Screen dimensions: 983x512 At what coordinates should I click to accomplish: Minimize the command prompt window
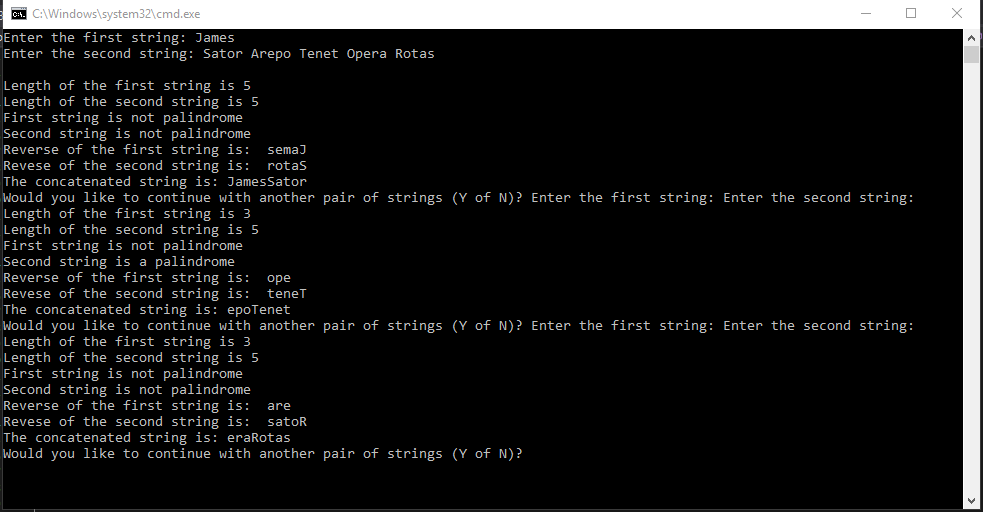click(x=866, y=13)
